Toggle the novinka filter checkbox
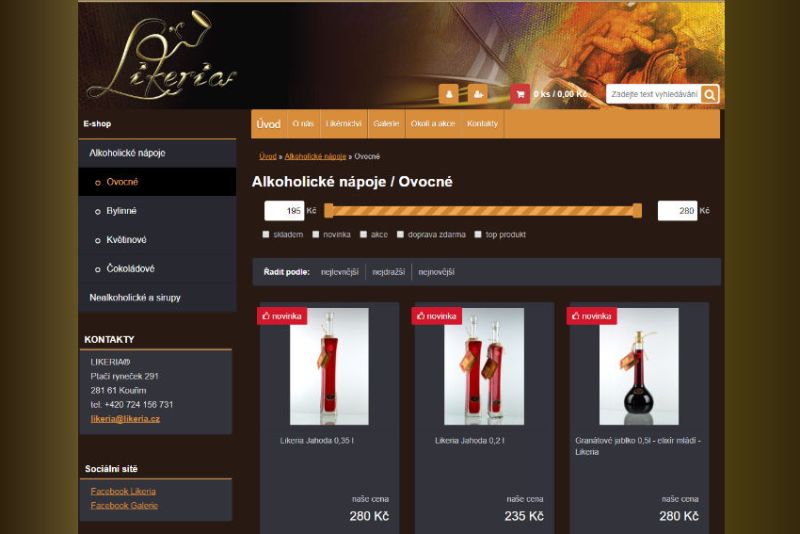800x534 pixels. tap(316, 235)
